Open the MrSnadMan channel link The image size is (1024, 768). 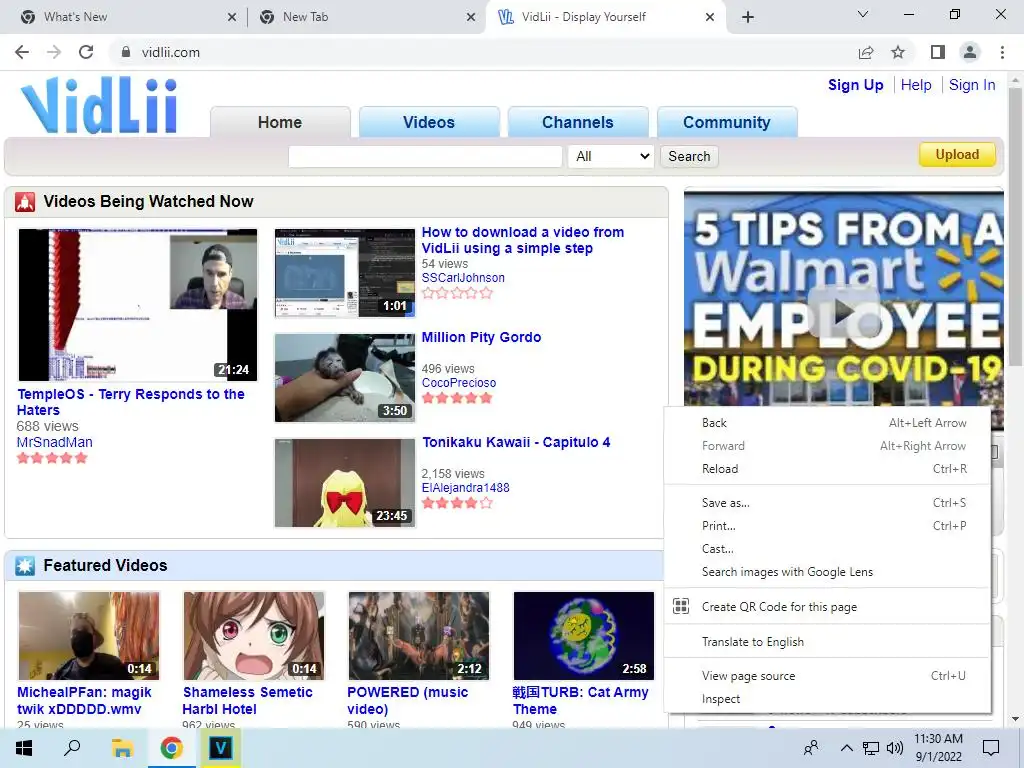click(55, 442)
